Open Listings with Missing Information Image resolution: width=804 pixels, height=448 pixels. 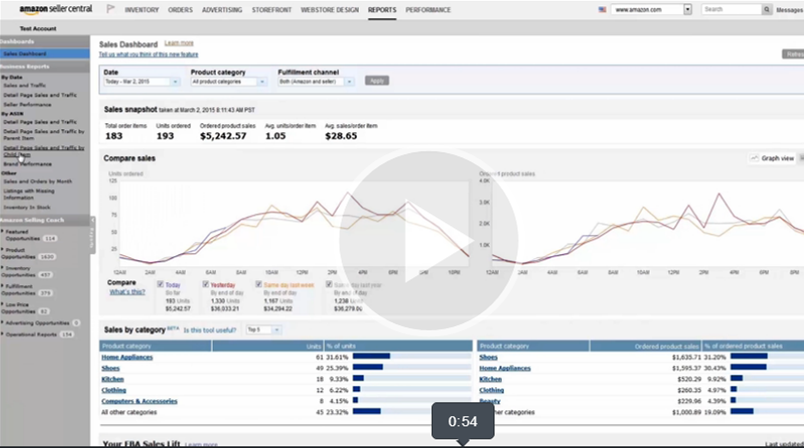click(29, 194)
